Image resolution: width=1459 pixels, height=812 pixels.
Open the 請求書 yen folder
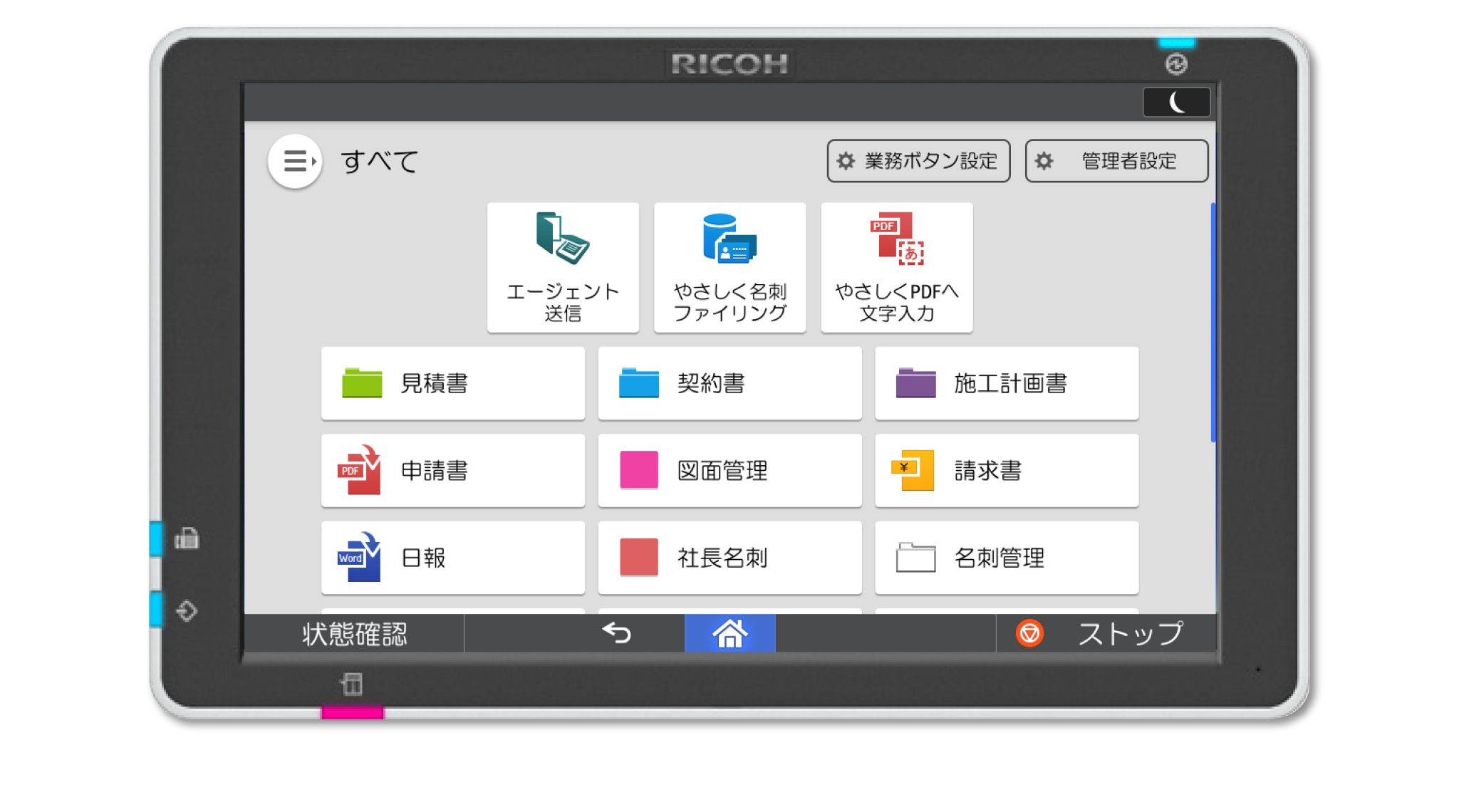tap(1006, 470)
